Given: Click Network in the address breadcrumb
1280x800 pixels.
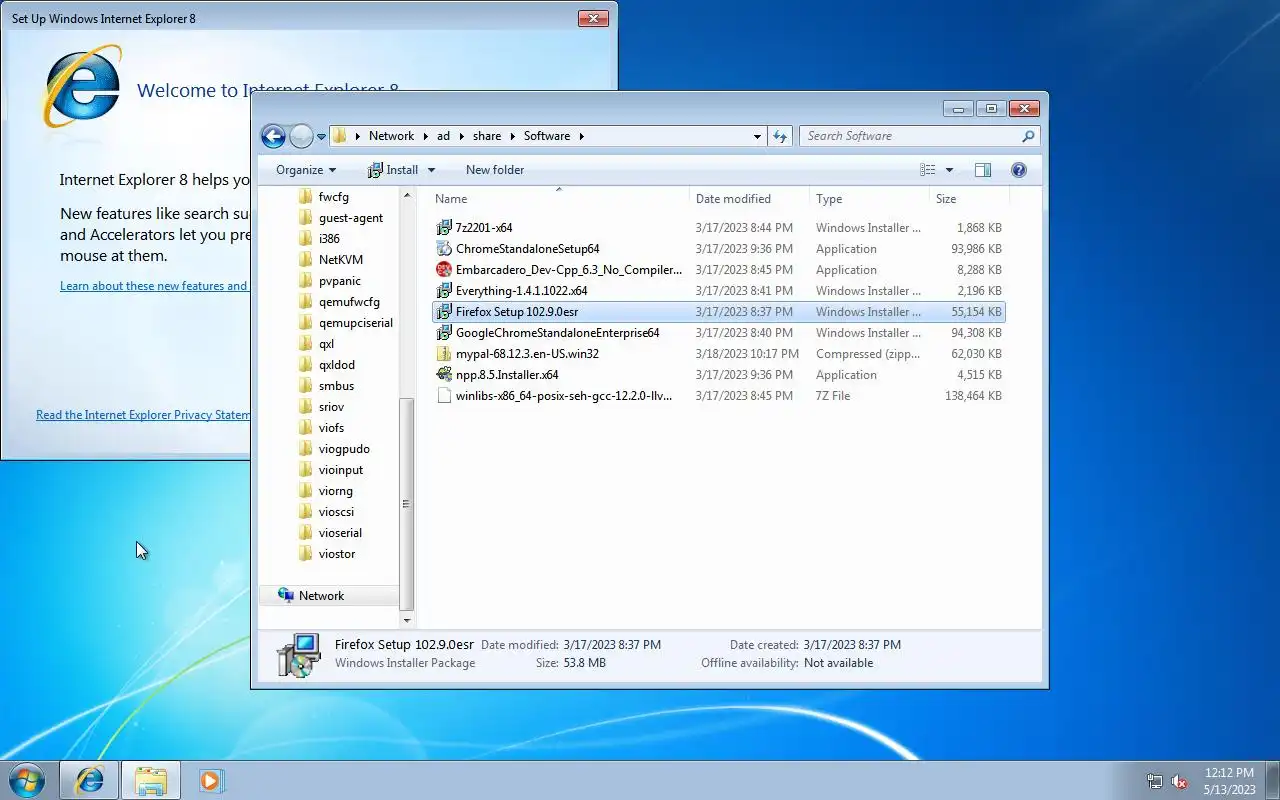Looking at the screenshot, I should click(x=391, y=136).
